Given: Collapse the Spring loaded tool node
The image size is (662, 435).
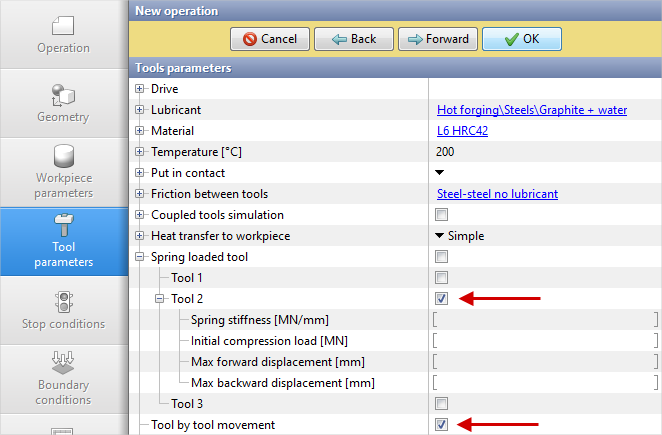Looking at the screenshot, I should (x=140, y=257).
